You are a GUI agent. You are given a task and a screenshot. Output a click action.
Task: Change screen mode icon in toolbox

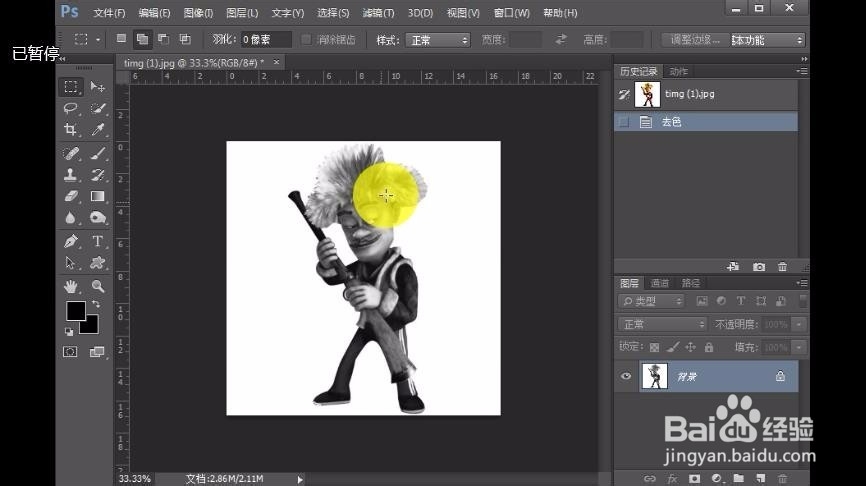click(97, 352)
